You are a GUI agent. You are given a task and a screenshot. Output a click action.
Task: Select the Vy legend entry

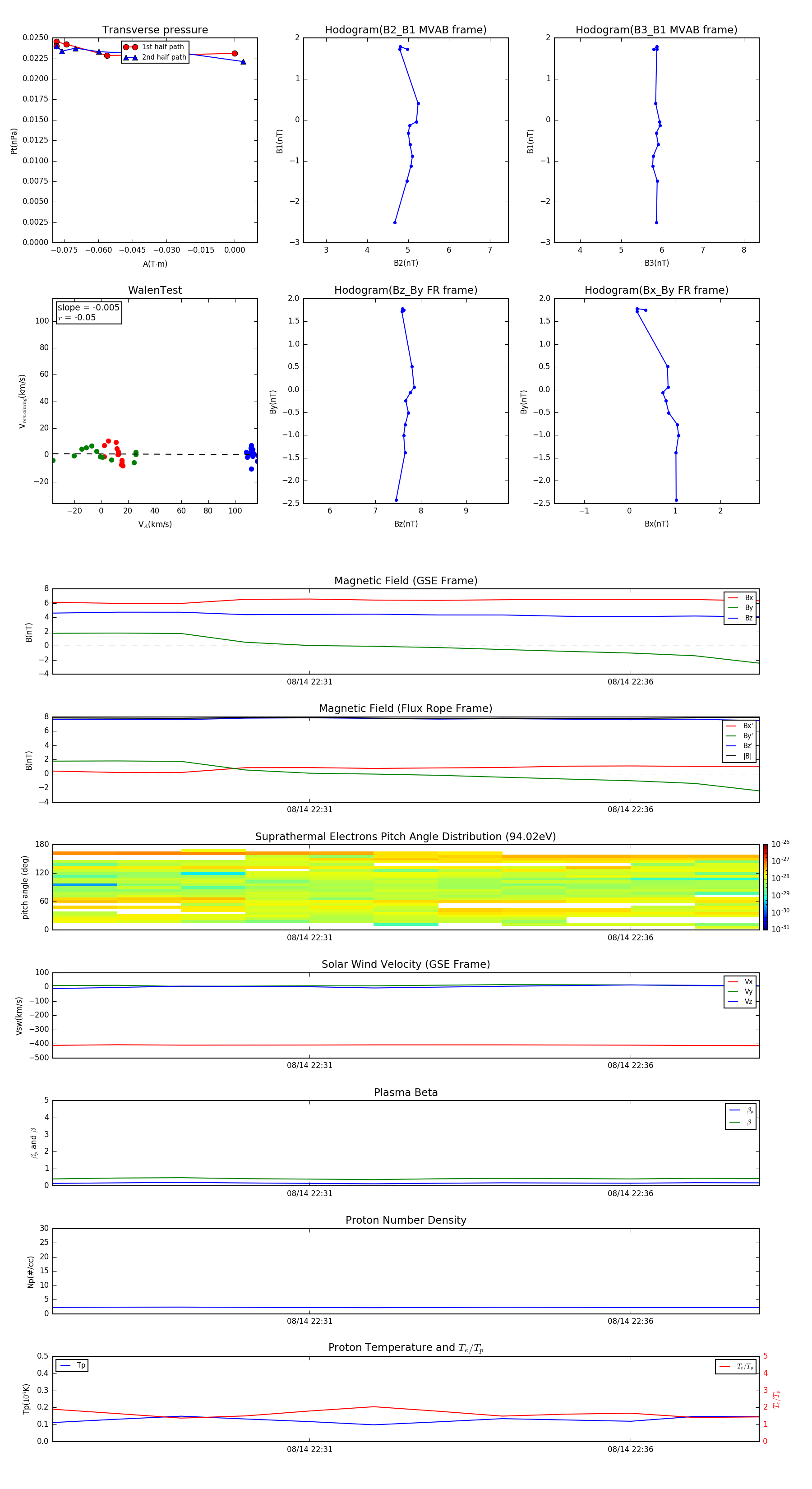click(x=740, y=991)
